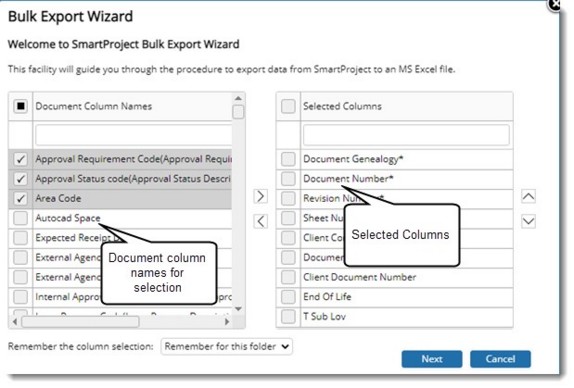This screenshot has height=388, width=574.
Task: Select all in Selected Columns header
Action: pyautogui.click(x=288, y=106)
